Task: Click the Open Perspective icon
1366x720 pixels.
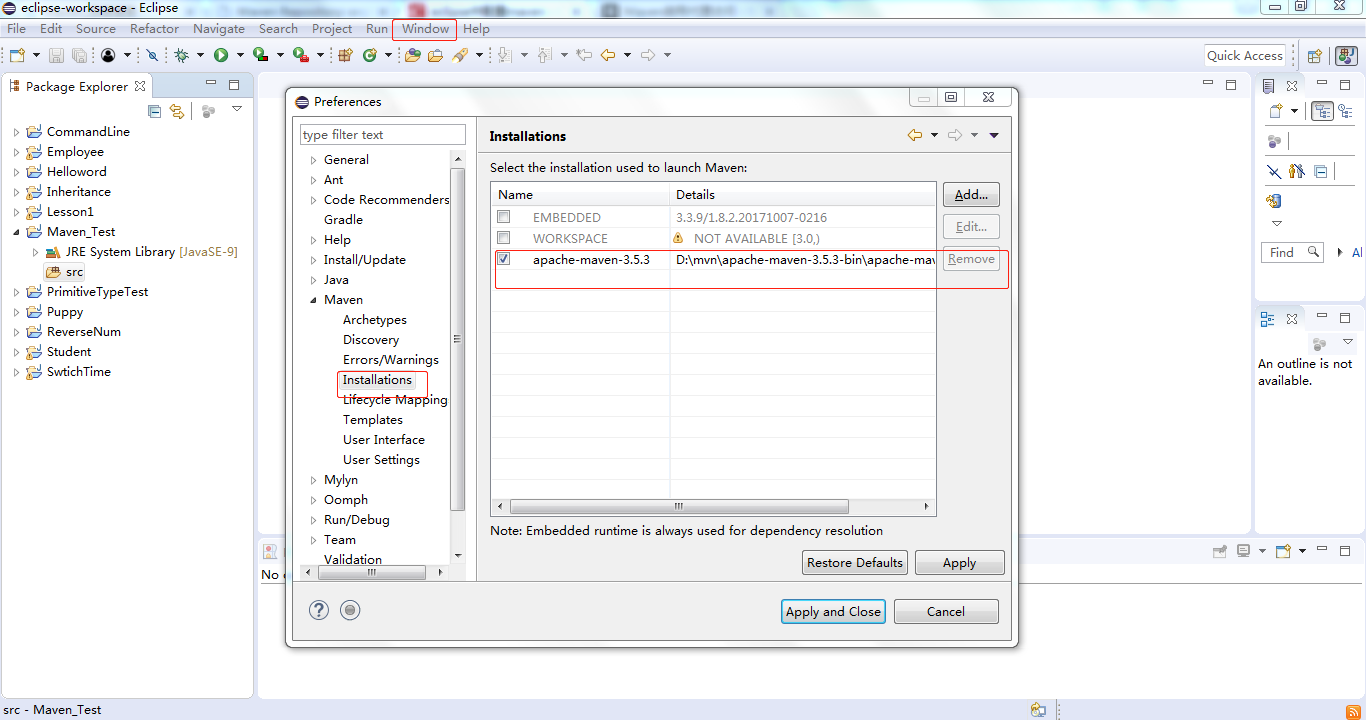Action: (x=1315, y=56)
